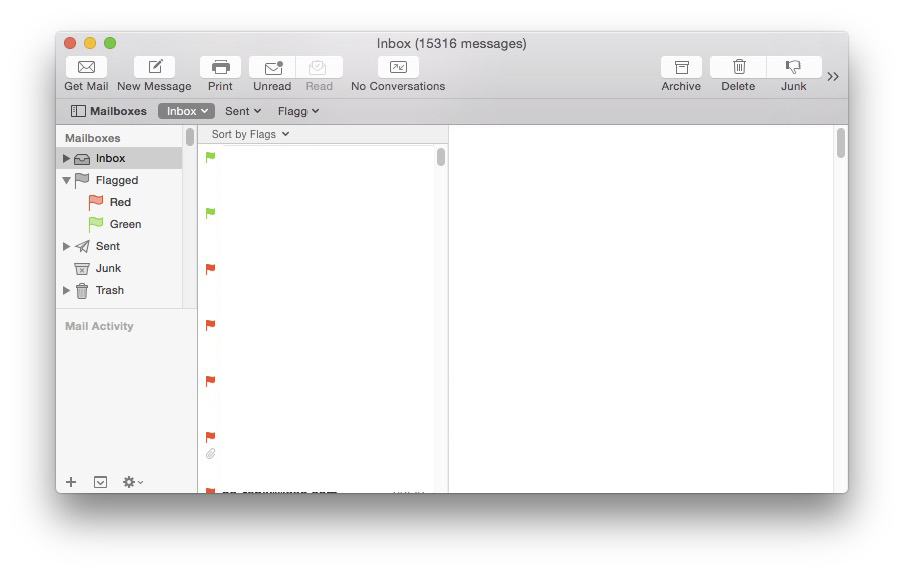Add a mailbox with the plus button
The image size is (904, 573).
[x=71, y=482]
